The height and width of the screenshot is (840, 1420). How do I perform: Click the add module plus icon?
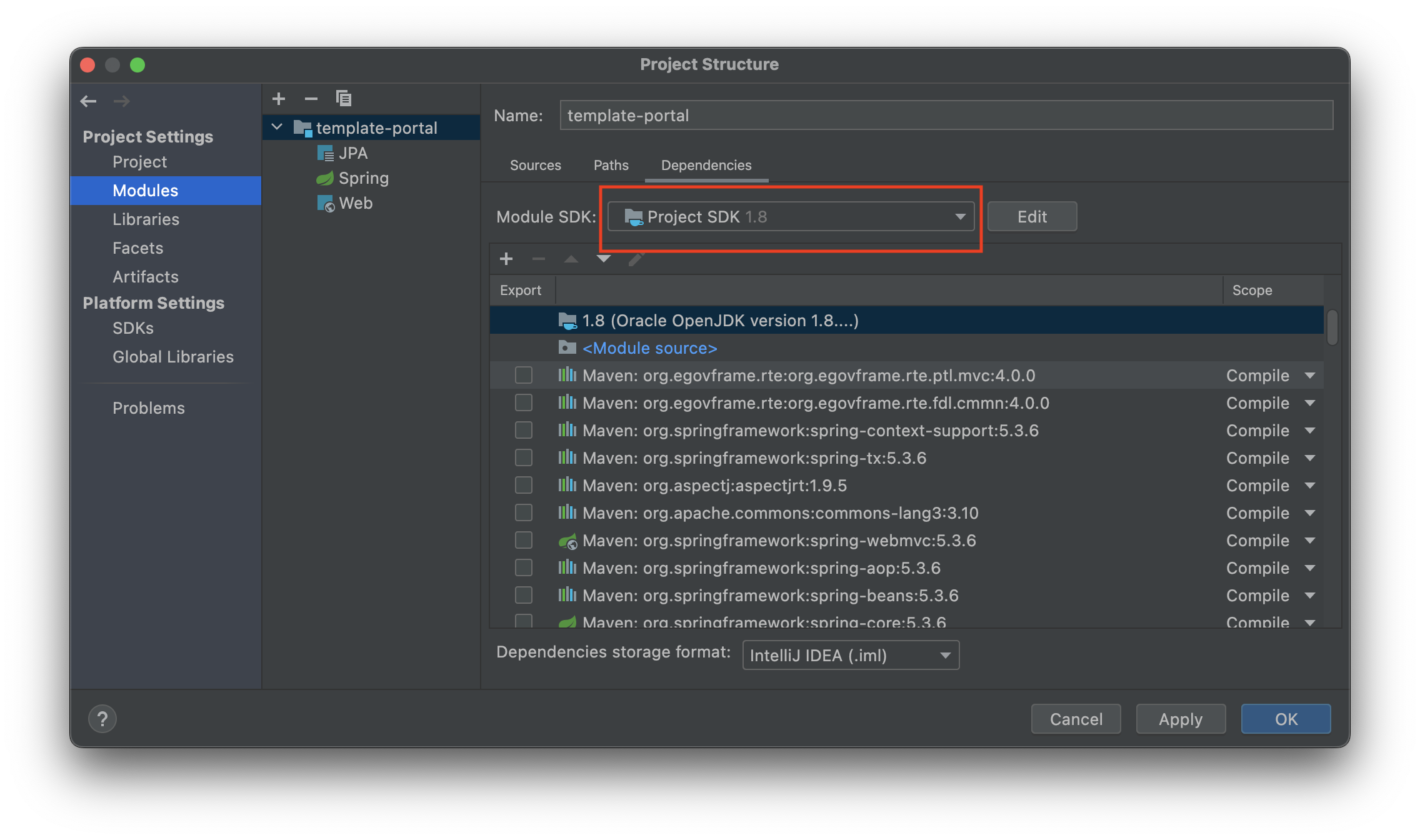pyautogui.click(x=279, y=99)
